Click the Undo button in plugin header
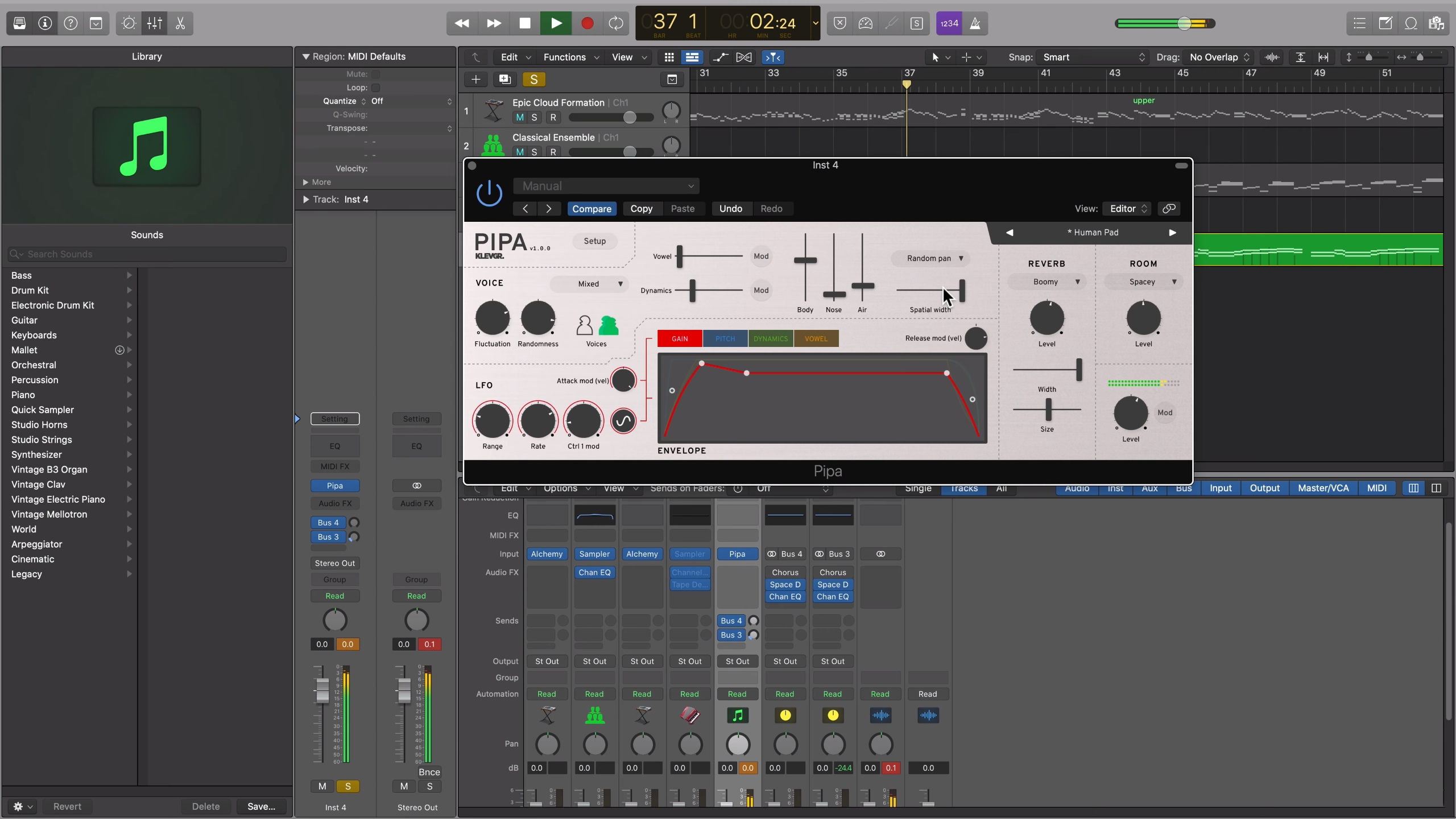The image size is (1456, 819). pos(730,209)
